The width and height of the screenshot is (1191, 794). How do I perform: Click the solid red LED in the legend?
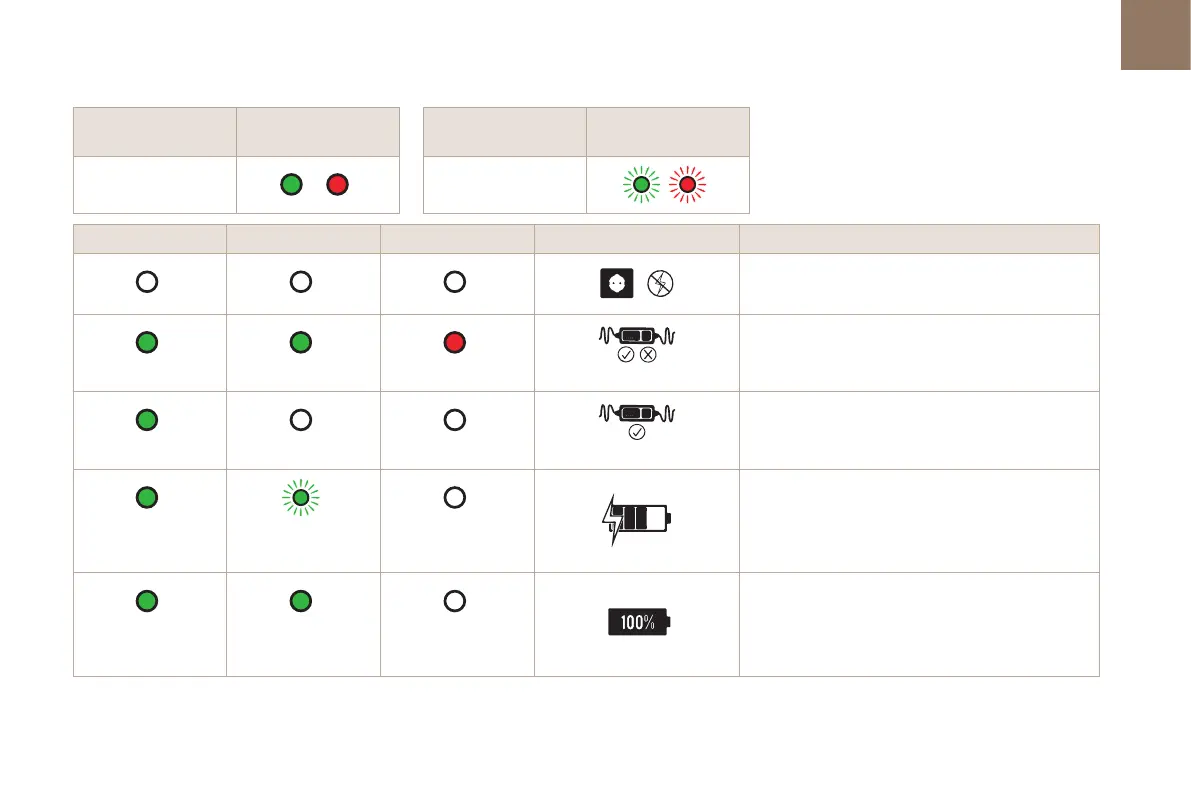click(337, 185)
